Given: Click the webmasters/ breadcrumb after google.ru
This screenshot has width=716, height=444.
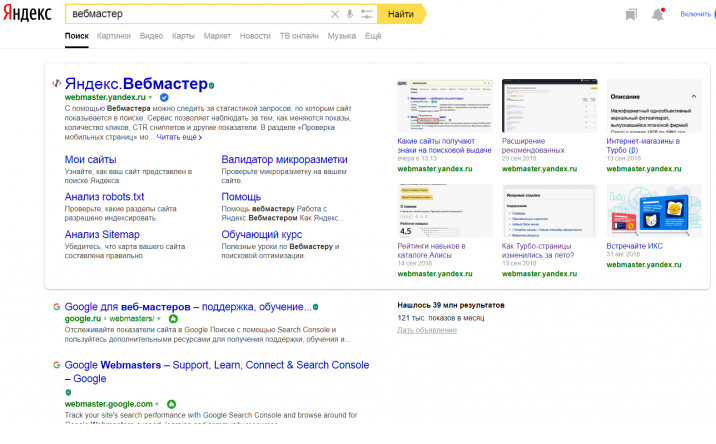Looking at the screenshot, I should coord(132,319).
